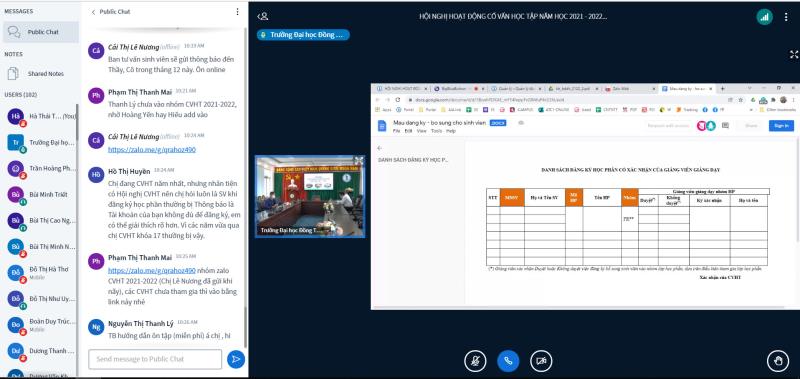Click the conference room webcam thumbnail
This screenshot has height=379, width=800.
point(310,196)
